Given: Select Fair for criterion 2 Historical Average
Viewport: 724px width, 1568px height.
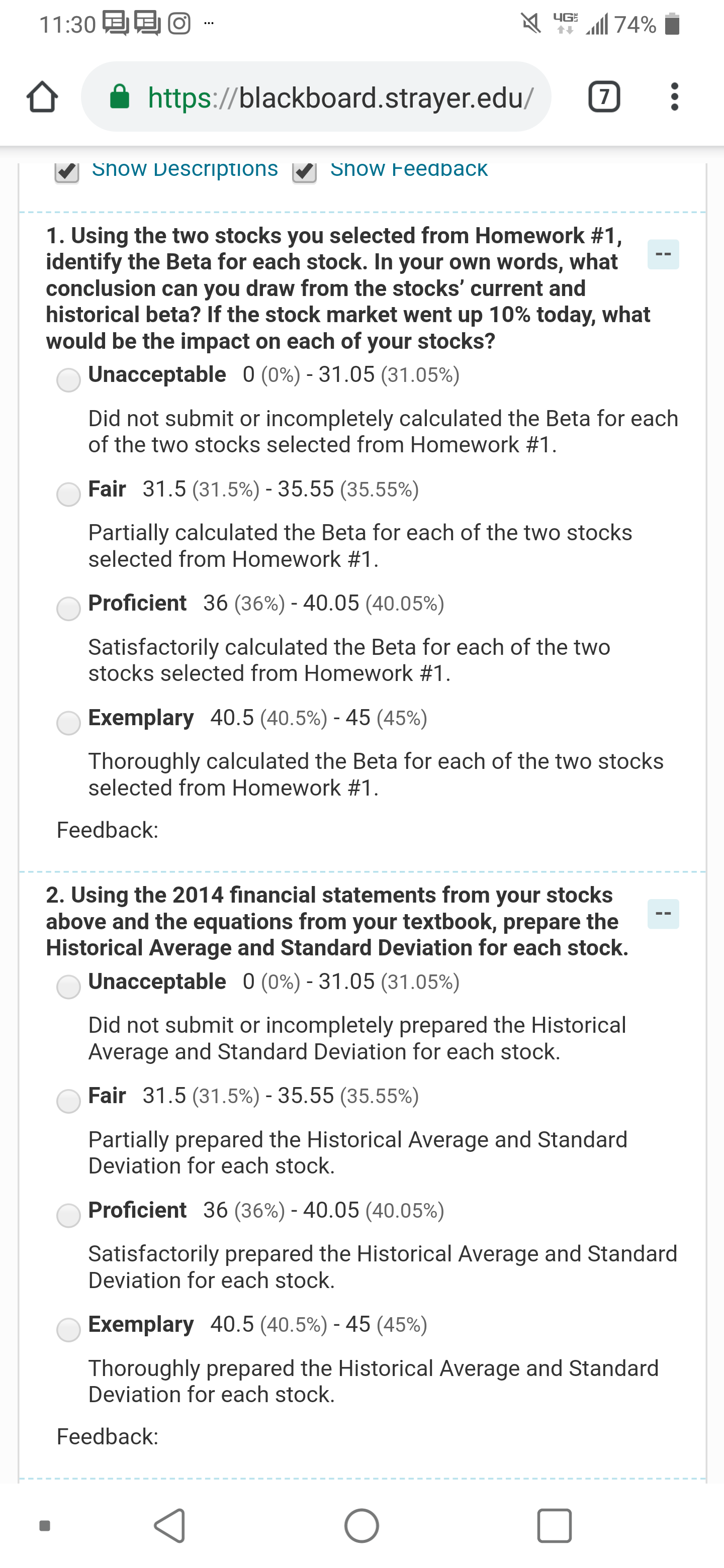Looking at the screenshot, I should coord(69,1101).
